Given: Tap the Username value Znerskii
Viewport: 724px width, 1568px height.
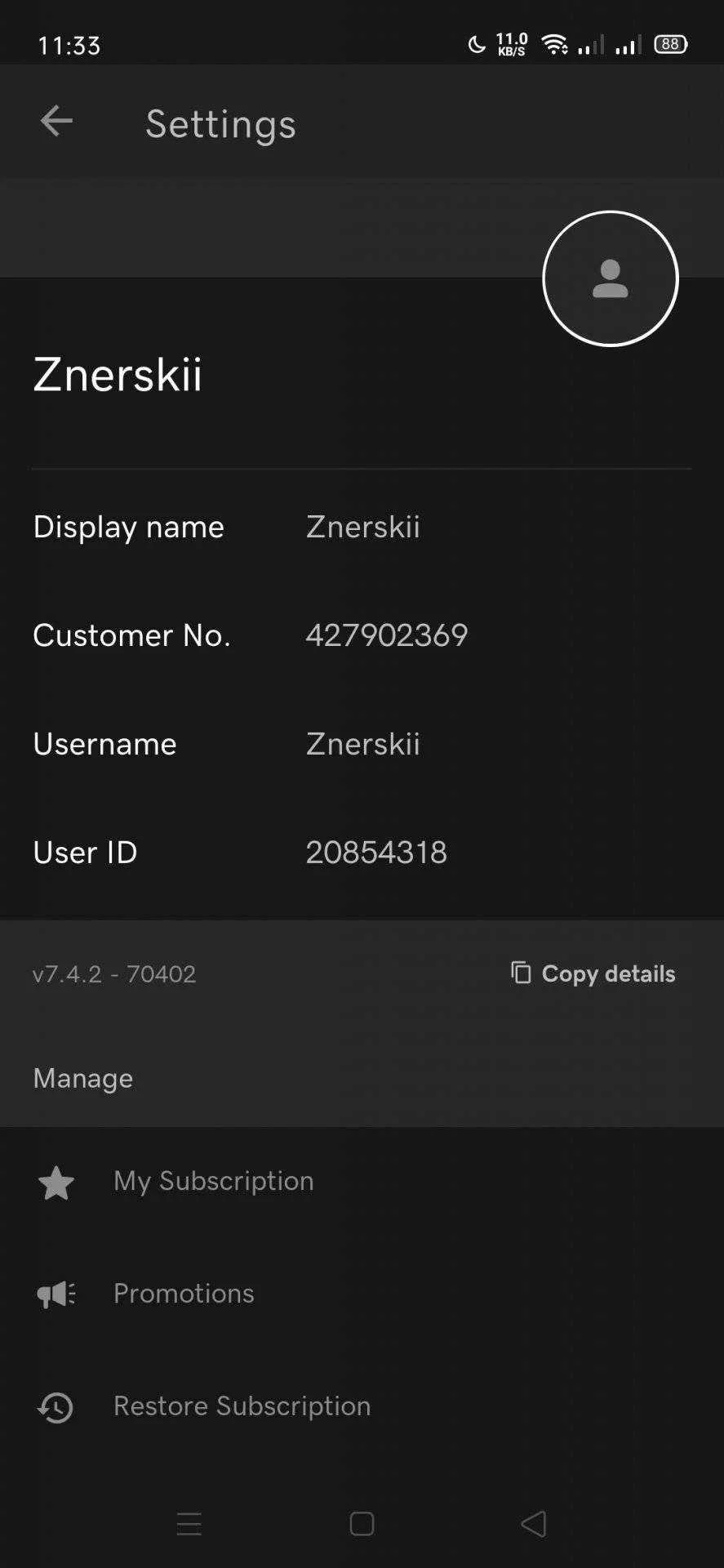Looking at the screenshot, I should (x=363, y=744).
